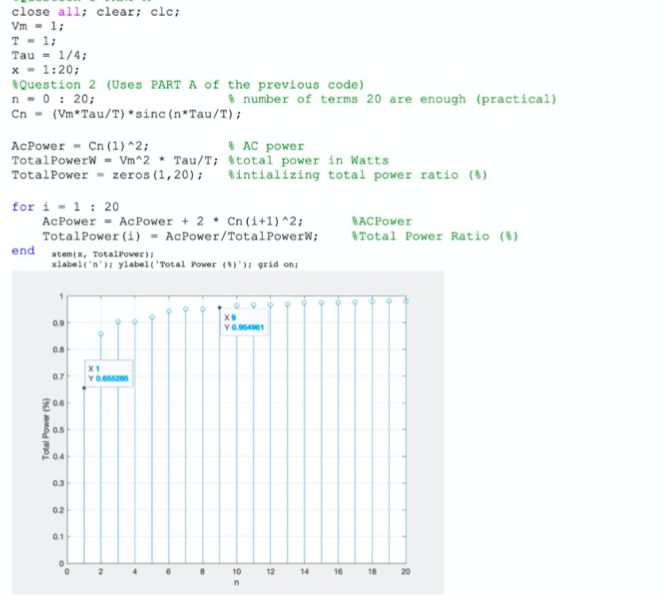Click the 'for i = 1 : 20' line
This screenshot has width=664, height=595.
(x=65, y=207)
